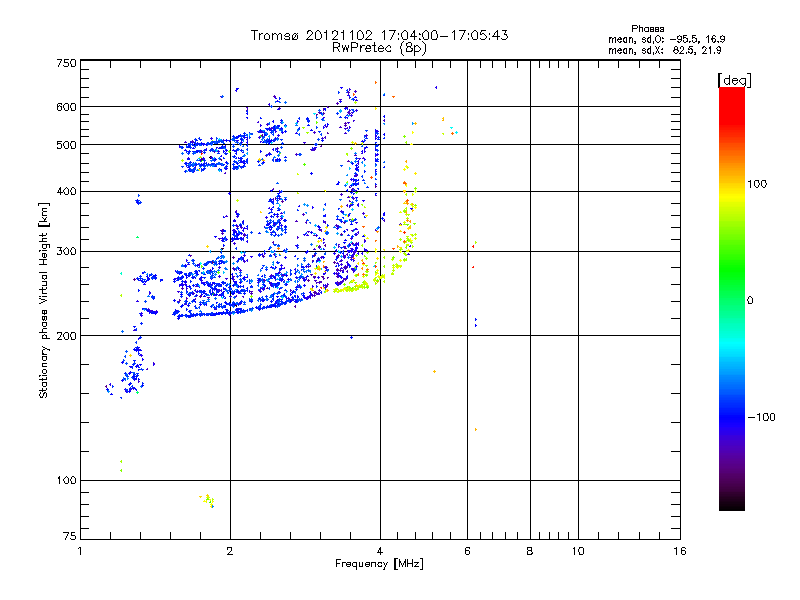Viewport: 800px width, 600px height.
Task: Click the y-axis tick label '100'
Action: [x=66, y=480]
